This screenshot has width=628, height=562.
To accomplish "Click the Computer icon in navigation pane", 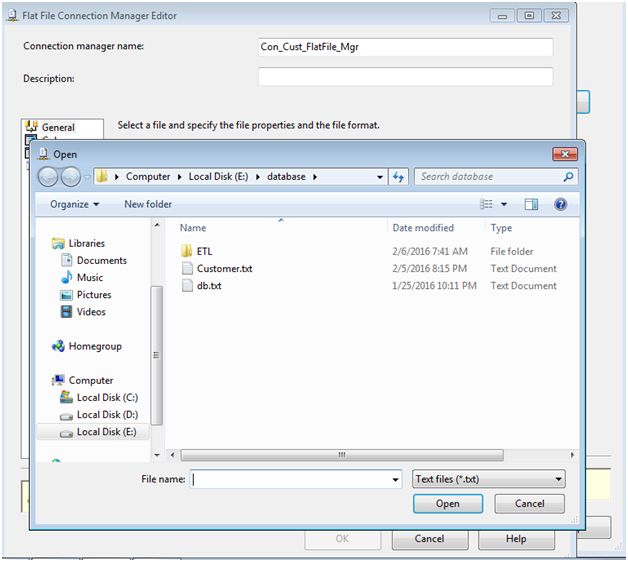I will coord(58,380).
